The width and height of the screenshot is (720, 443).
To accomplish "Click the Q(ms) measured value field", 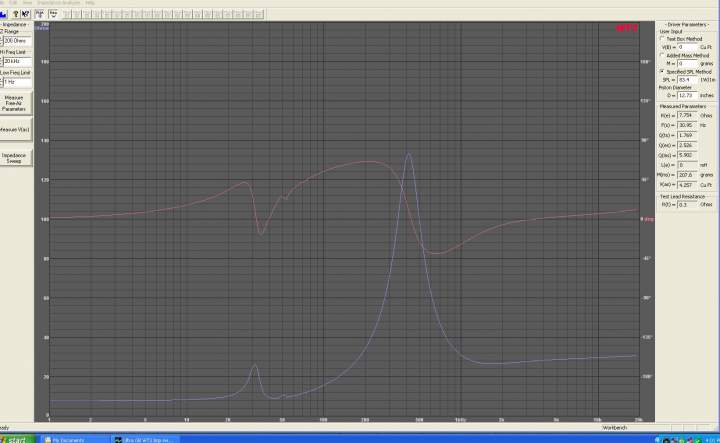I will [x=687, y=155].
